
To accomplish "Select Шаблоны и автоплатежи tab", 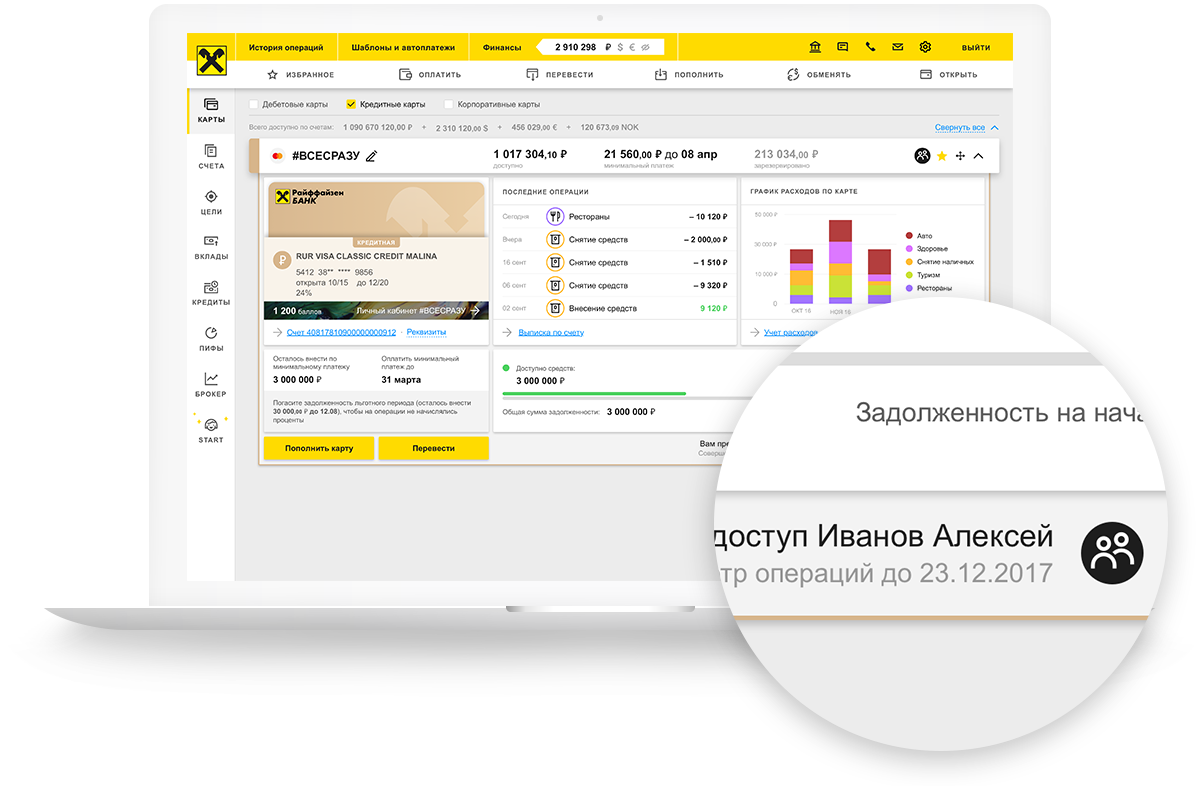I will 403,47.
